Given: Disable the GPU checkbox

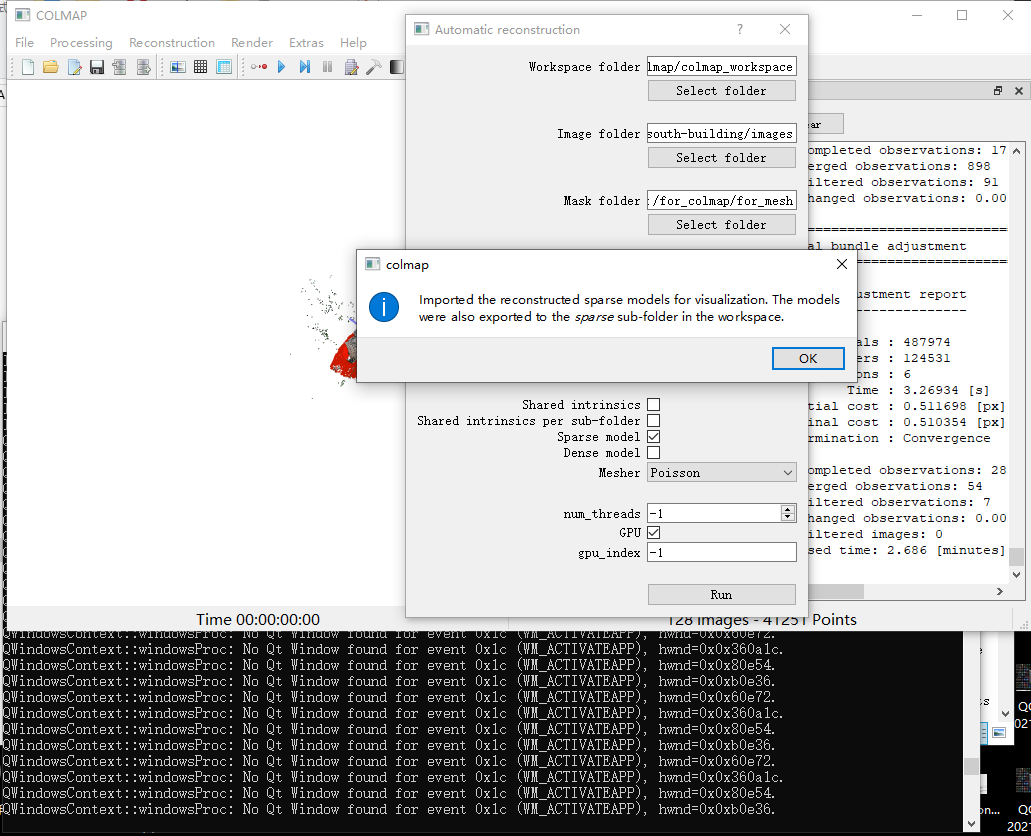Looking at the screenshot, I should pyautogui.click(x=654, y=533).
